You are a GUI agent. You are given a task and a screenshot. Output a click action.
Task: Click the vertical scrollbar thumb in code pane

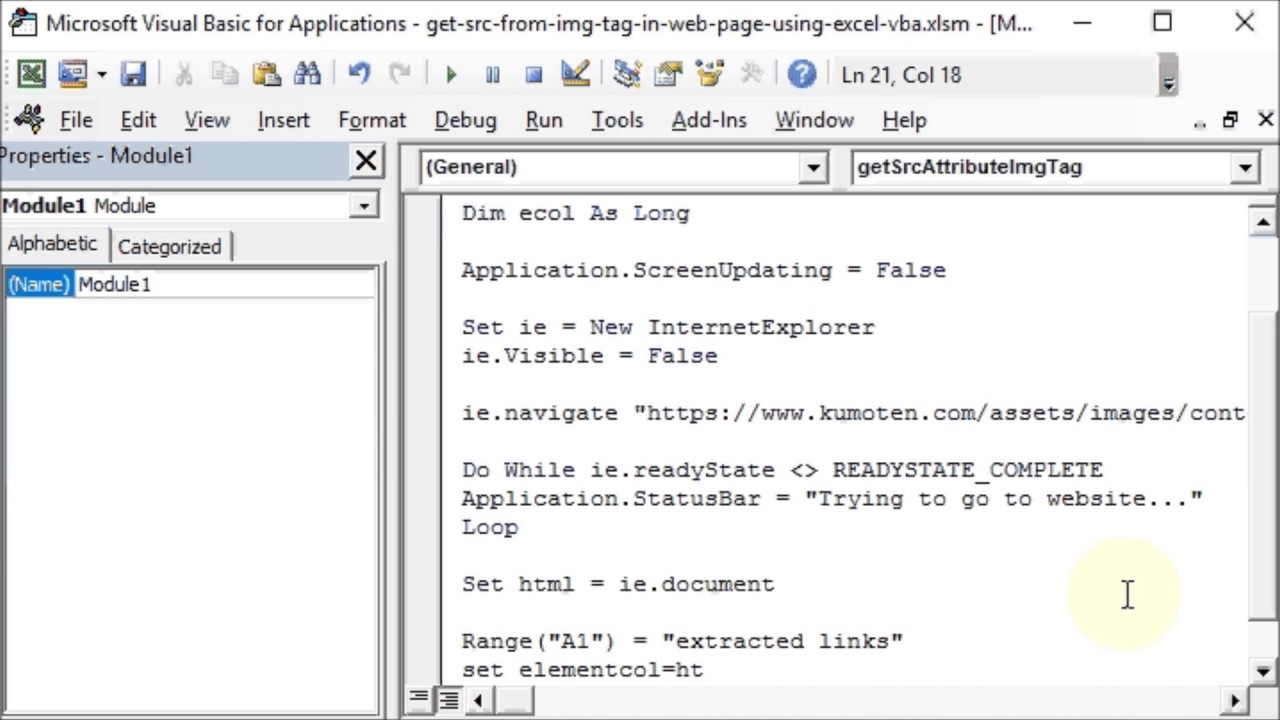click(x=1263, y=465)
